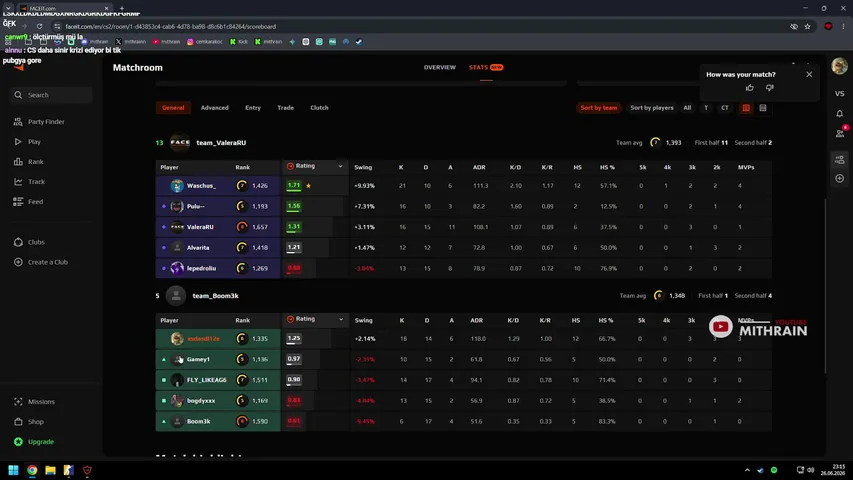Select the Clutch stats tab
Image resolution: width=853 pixels, height=480 pixels.
point(319,108)
